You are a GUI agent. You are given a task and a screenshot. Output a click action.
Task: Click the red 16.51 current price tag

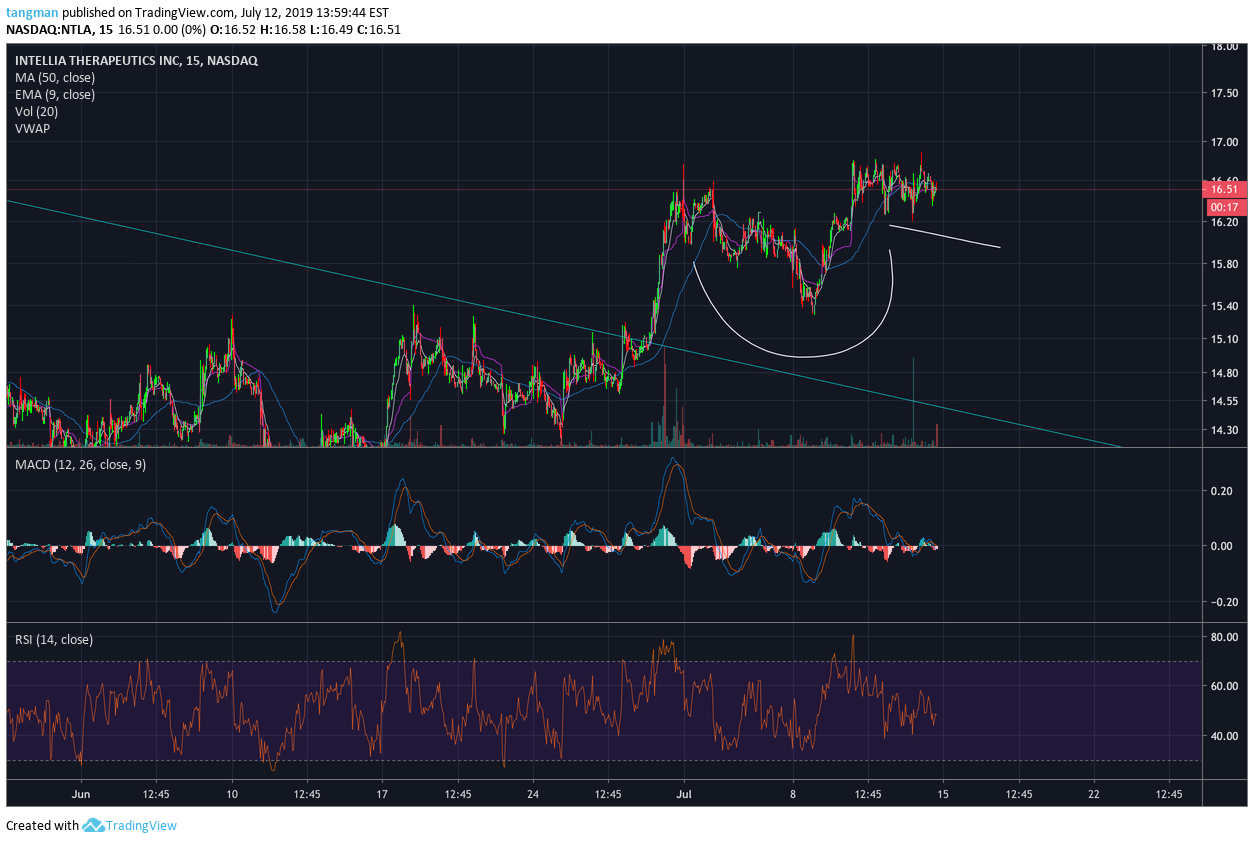coord(1225,189)
